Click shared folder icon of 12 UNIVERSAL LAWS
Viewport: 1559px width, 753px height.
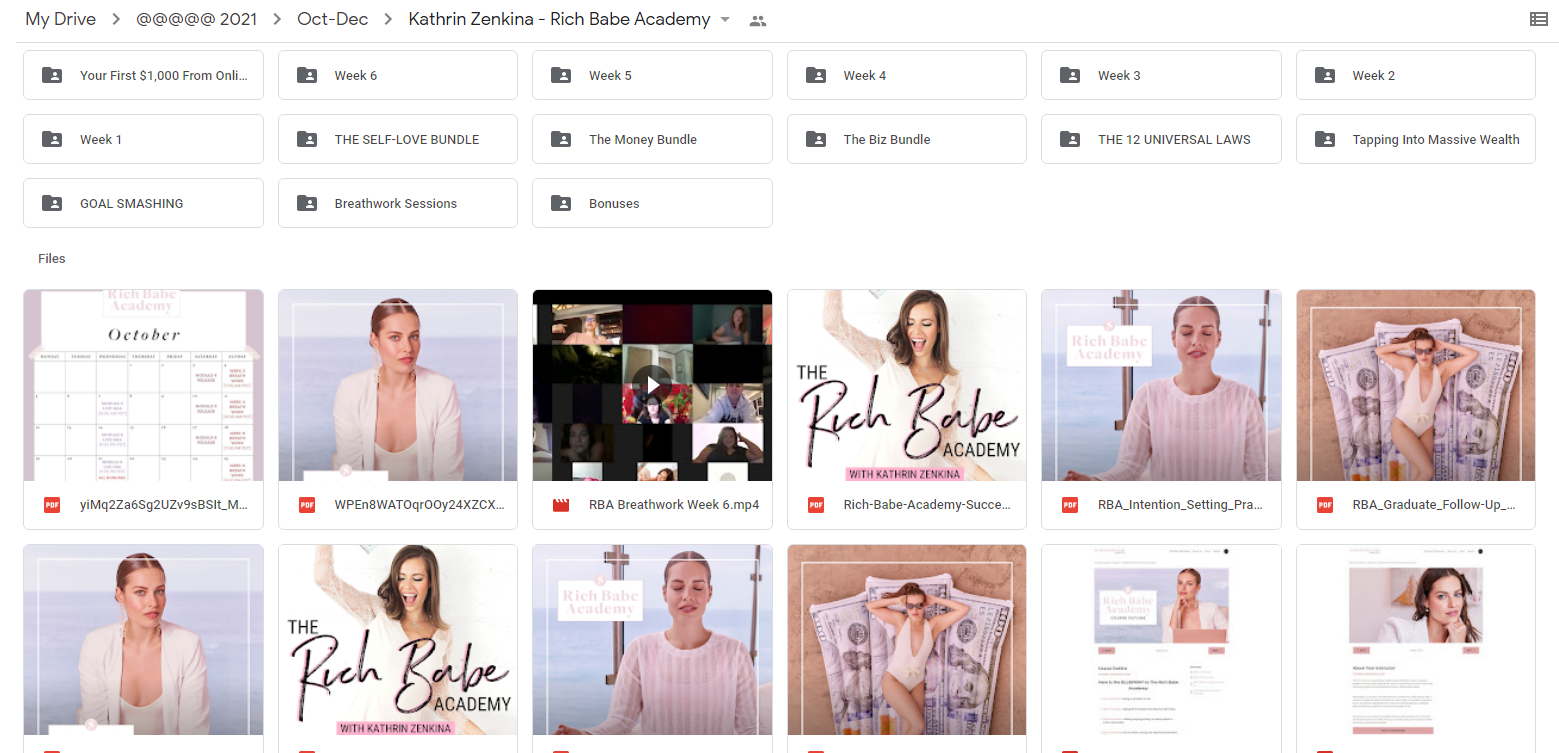tap(1070, 139)
